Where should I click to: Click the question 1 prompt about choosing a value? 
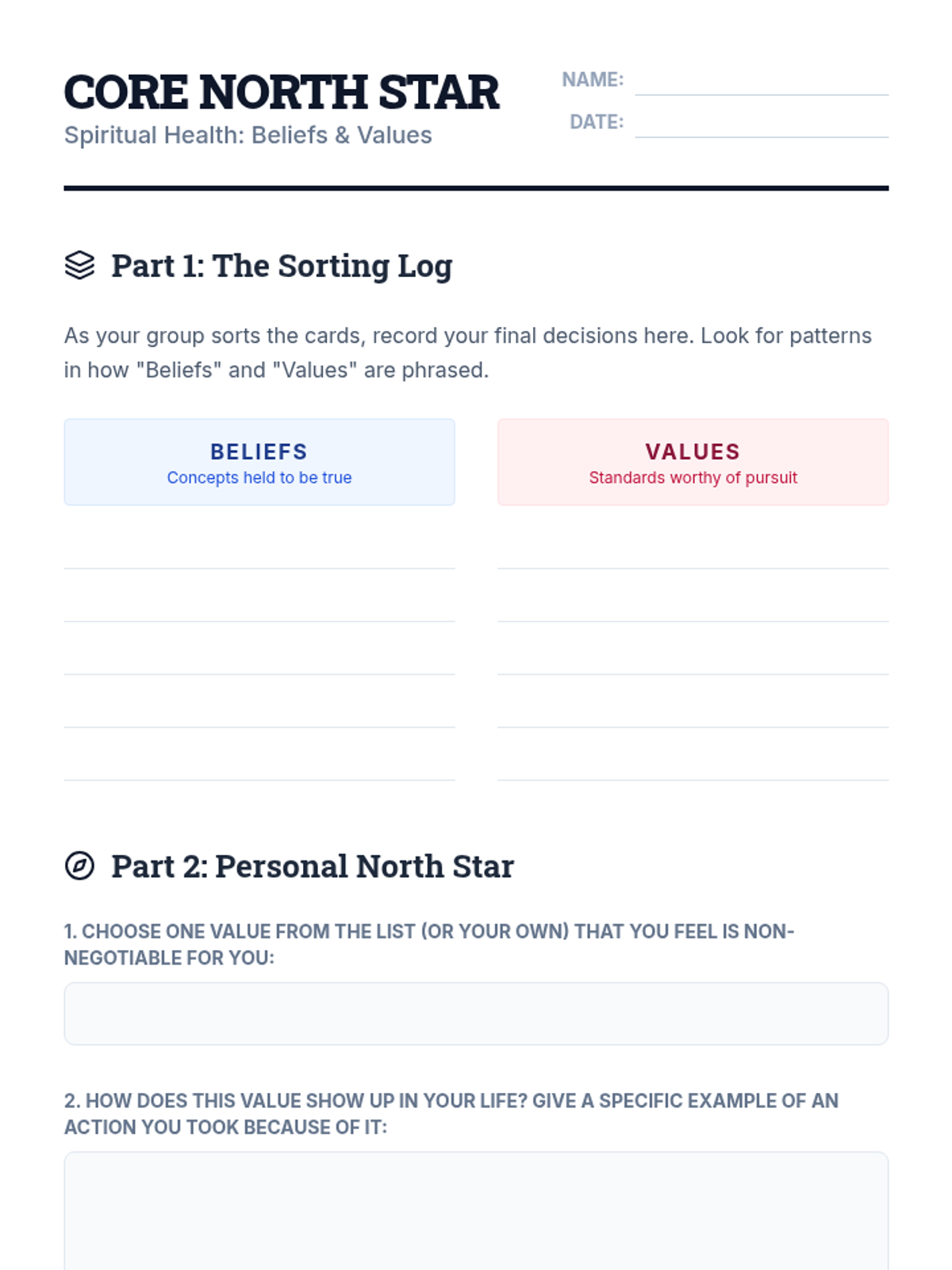[x=429, y=945]
